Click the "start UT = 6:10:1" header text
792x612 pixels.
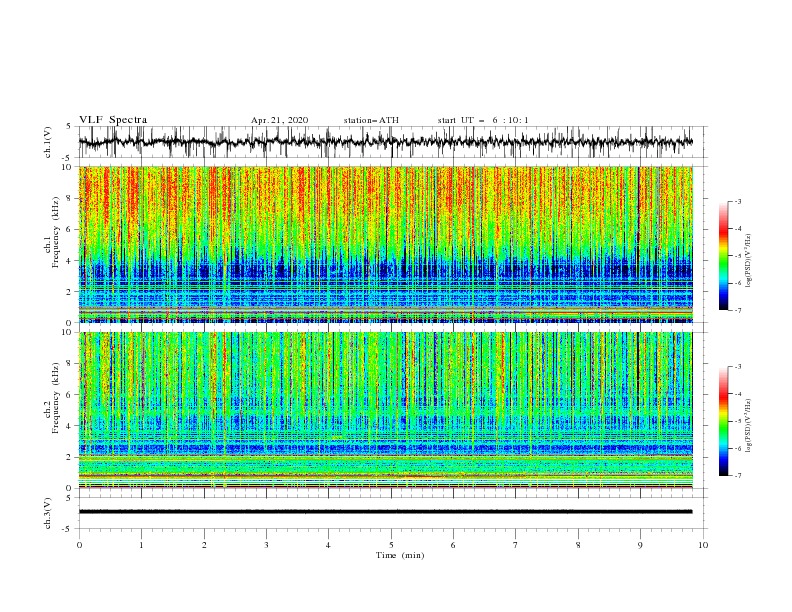(x=483, y=120)
